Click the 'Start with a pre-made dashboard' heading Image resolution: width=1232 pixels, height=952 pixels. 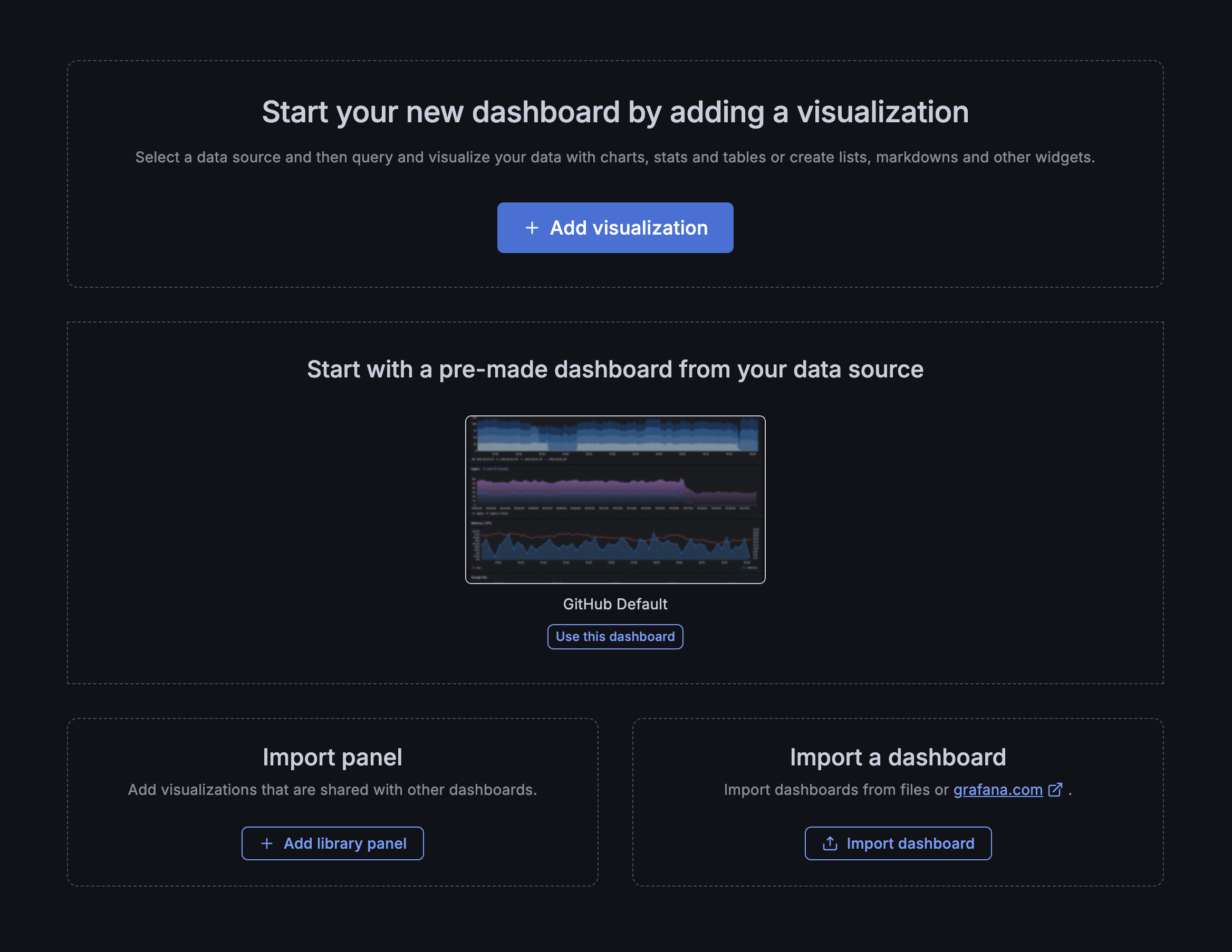pos(615,370)
